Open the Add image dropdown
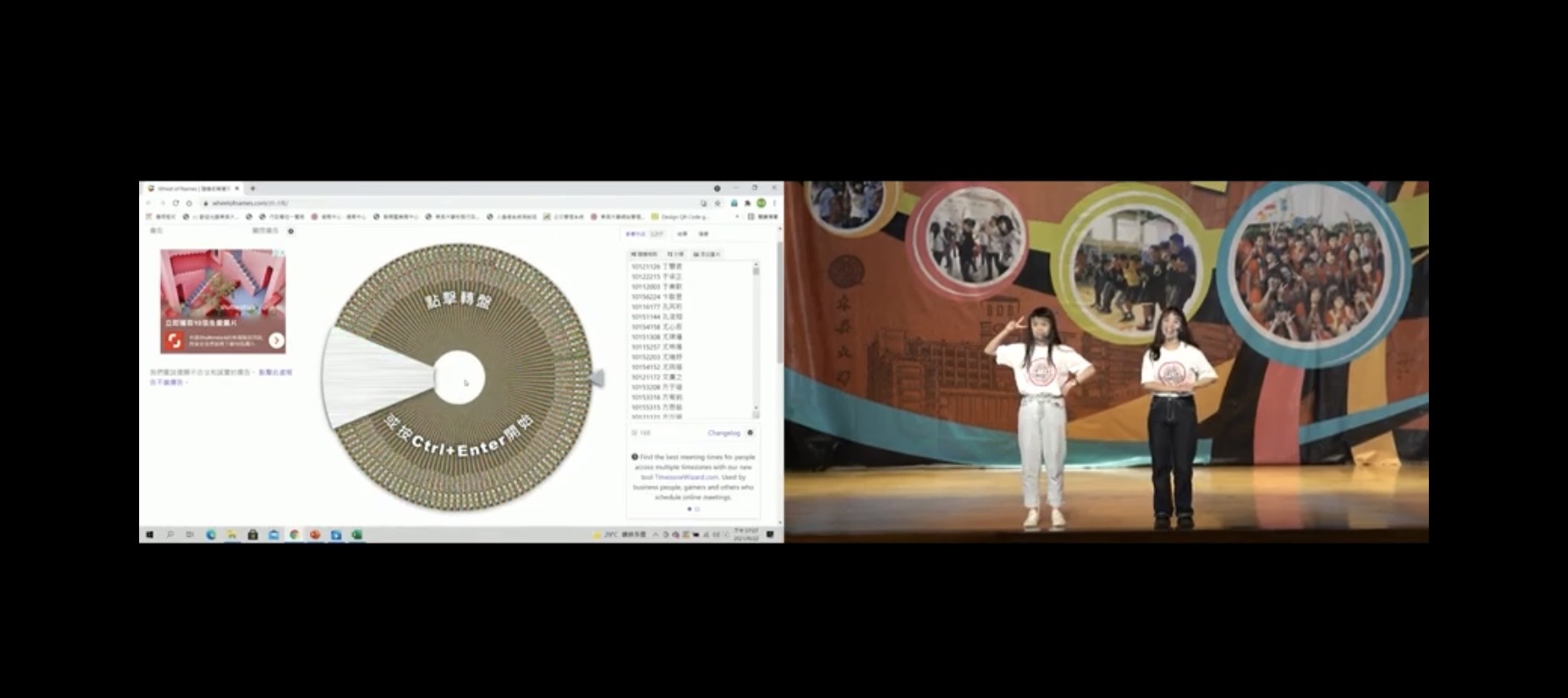The image size is (1568, 698). 707,255
